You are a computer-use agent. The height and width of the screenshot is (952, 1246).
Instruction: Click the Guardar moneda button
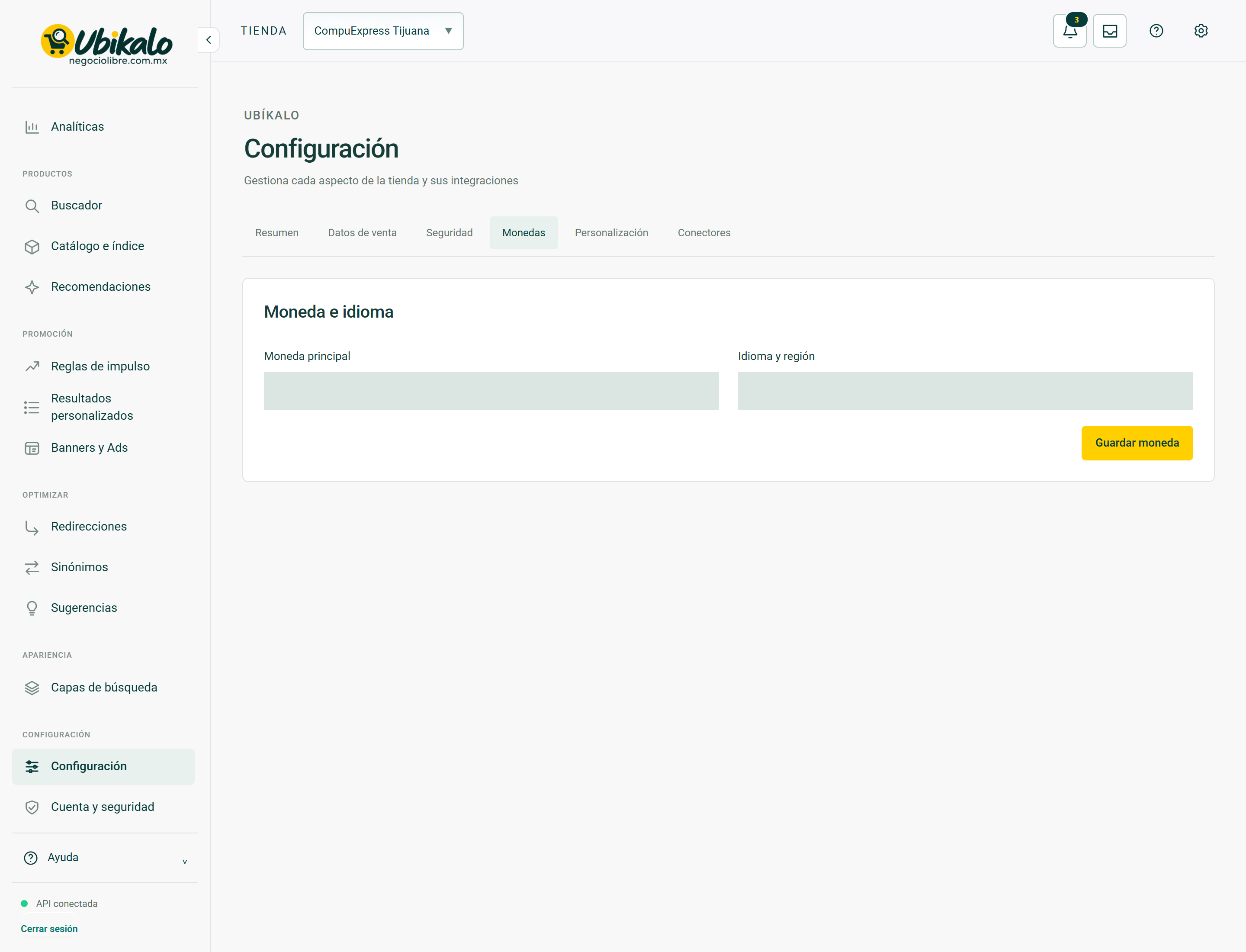click(x=1137, y=443)
